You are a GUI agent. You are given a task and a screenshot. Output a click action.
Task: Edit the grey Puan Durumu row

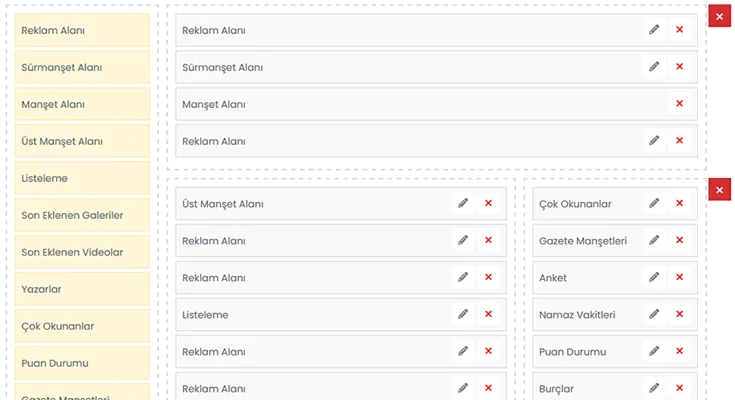pos(654,351)
